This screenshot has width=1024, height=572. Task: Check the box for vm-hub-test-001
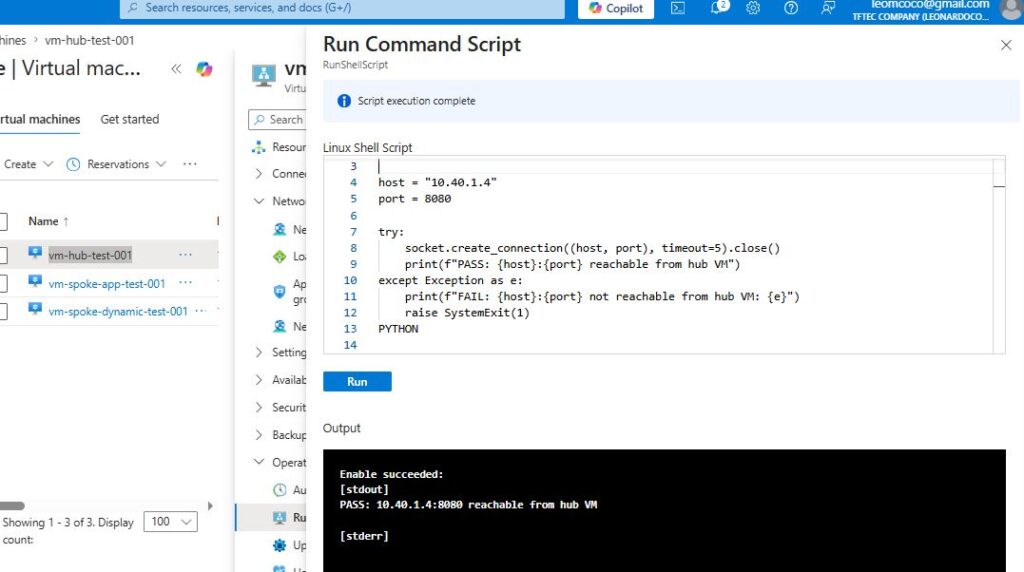pyautogui.click(x=3, y=255)
